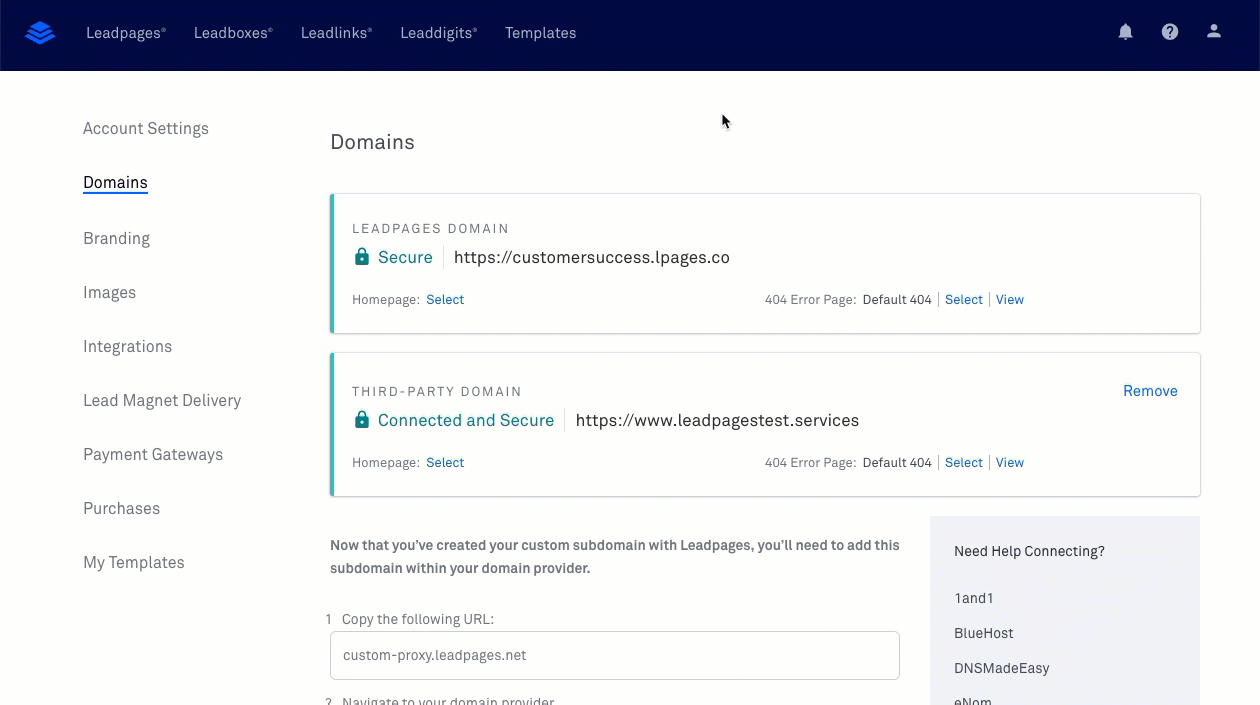Click the Leadpages logo icon

coord(40,33)
